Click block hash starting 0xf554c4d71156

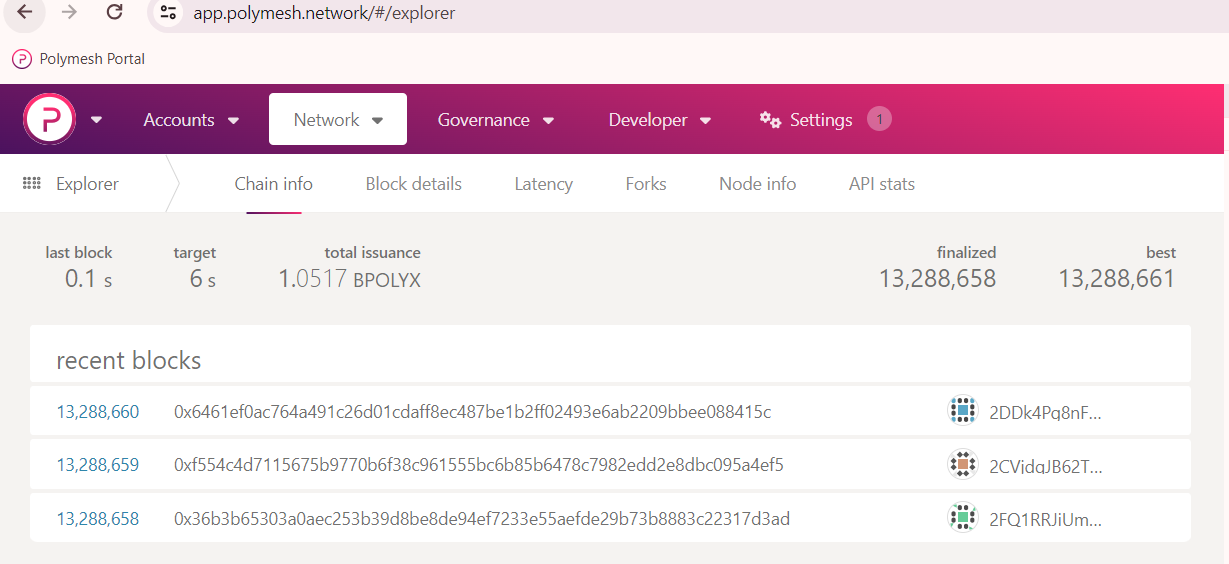point(479,465)
